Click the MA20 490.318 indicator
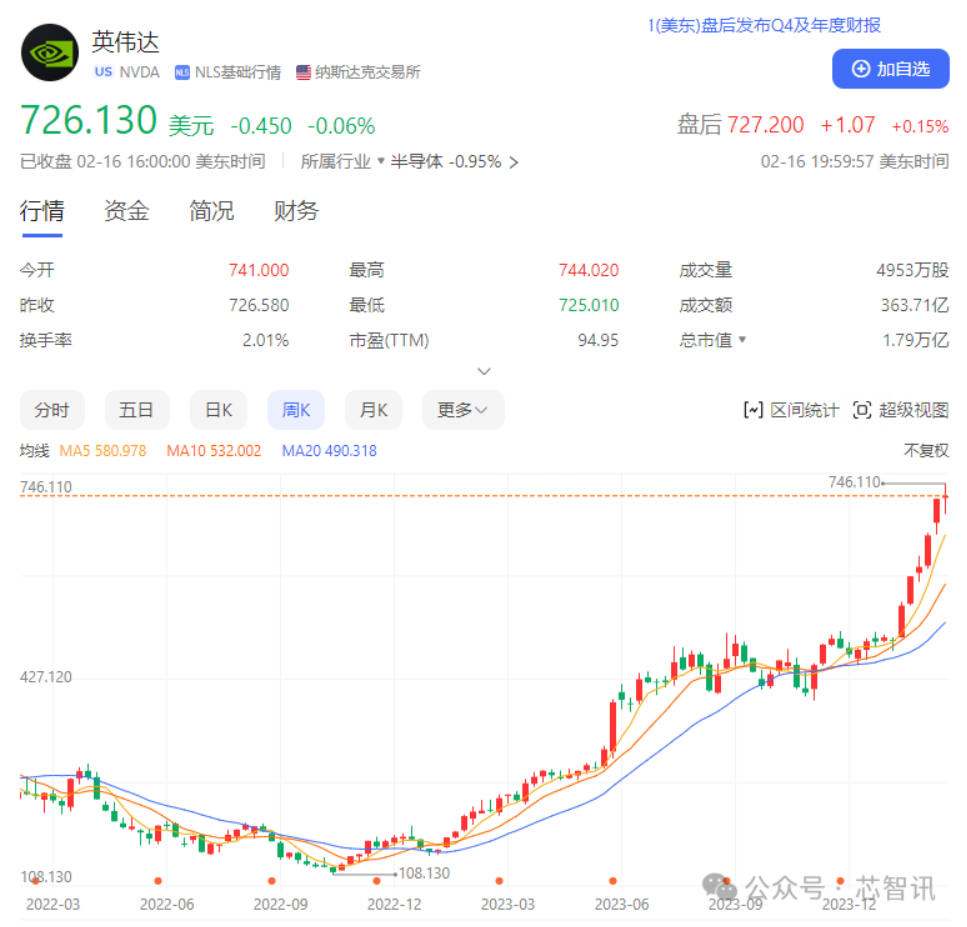This screenshot has width=967, height=927. click(x=329, y=450)
